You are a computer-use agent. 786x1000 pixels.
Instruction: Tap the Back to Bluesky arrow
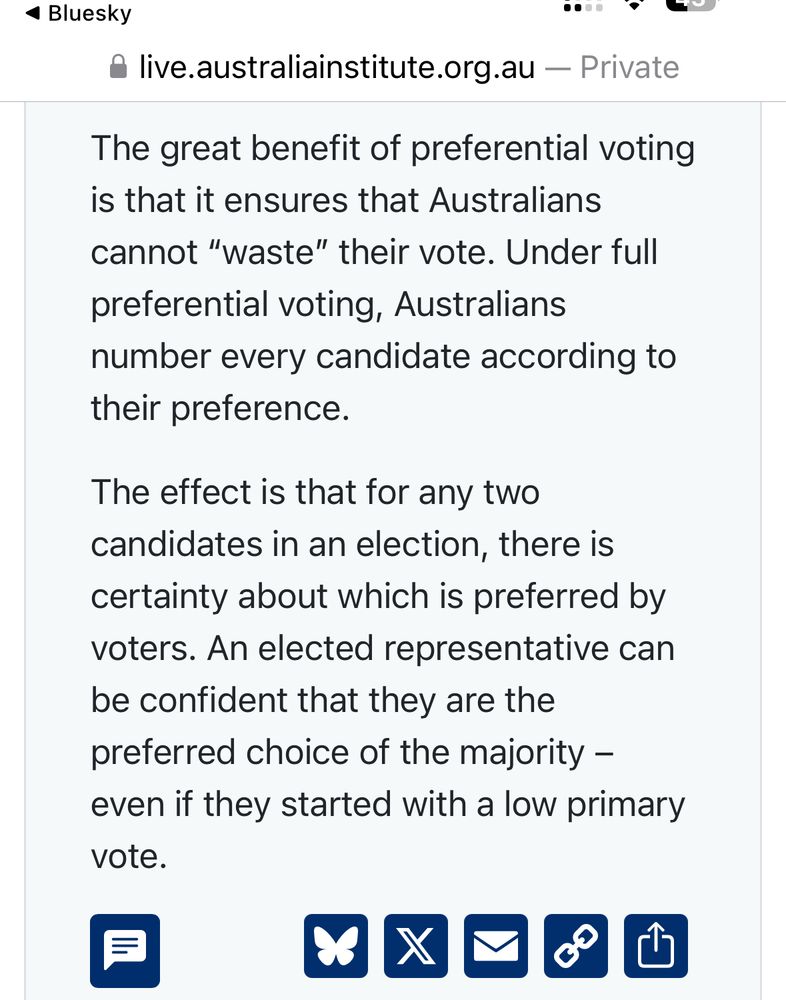point(33,14)
